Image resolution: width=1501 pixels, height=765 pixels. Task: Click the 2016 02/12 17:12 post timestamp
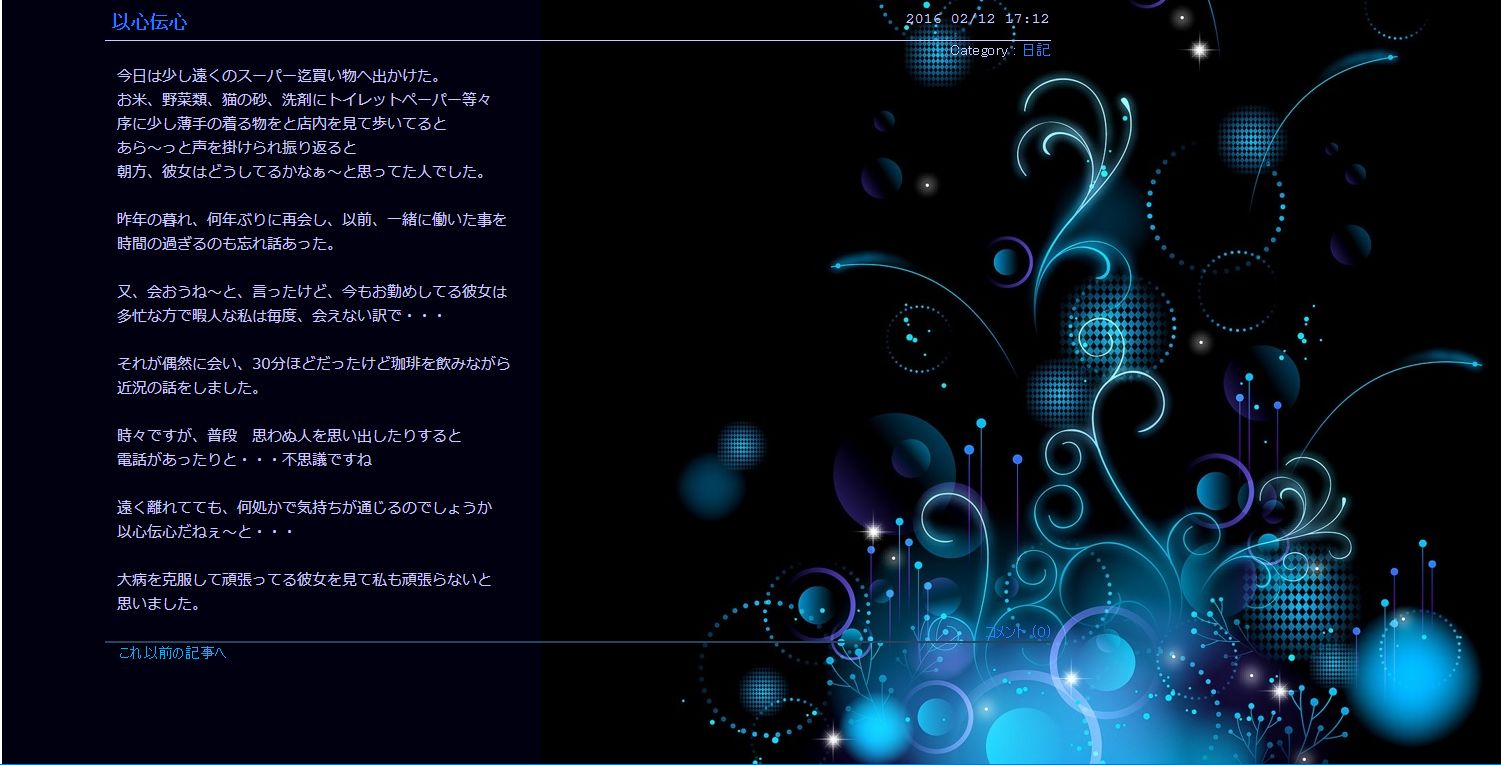click(x=977, y=19)
